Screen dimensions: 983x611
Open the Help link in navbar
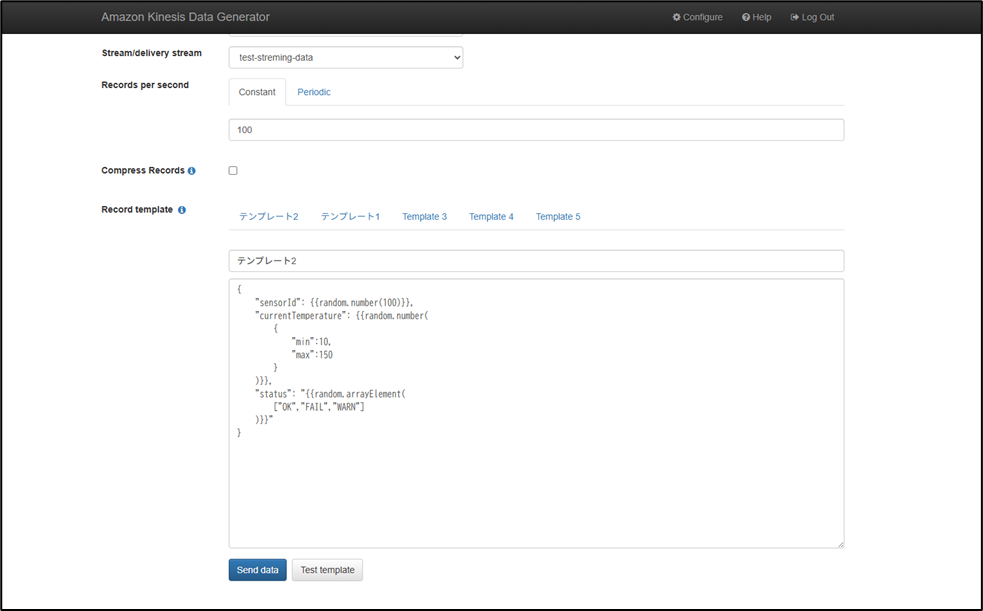(x=757, y=17)
